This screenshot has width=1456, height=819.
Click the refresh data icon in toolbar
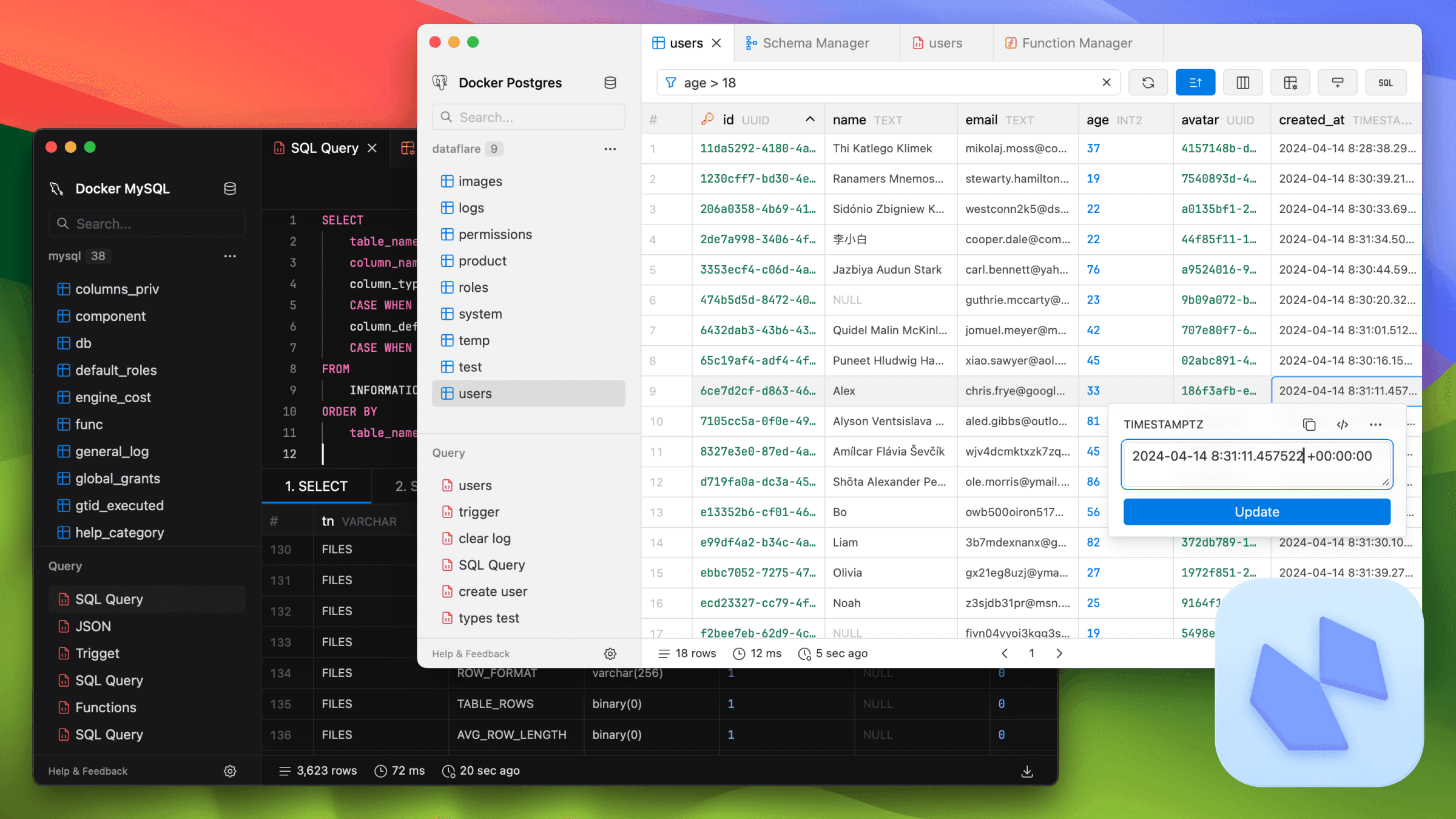[x=1148, y=83]
